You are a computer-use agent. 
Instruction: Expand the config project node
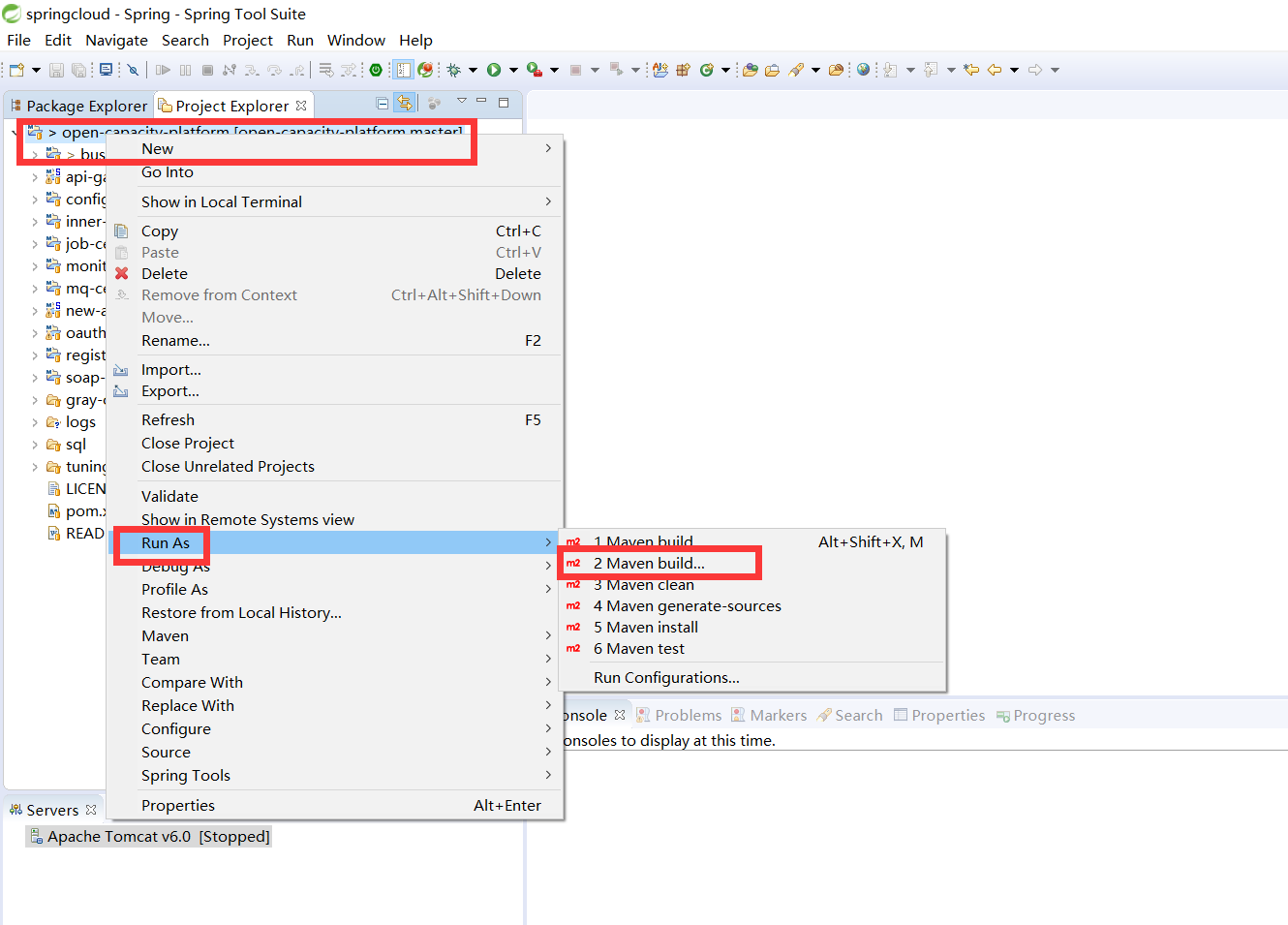click(x=35, y=200)
